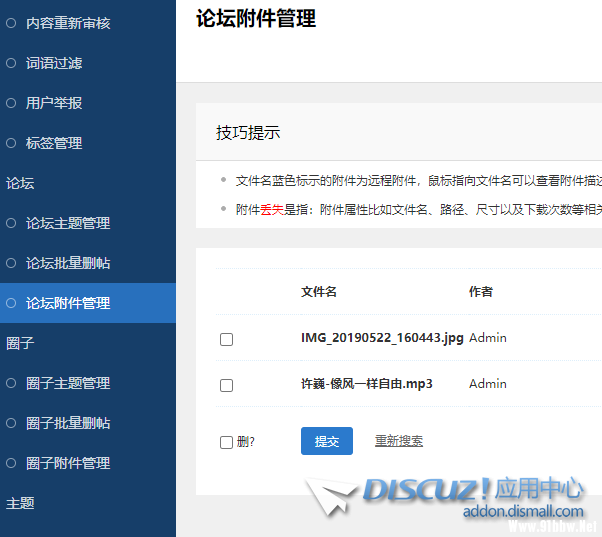The image size is (602, 537).
Task: Open 圈子附件管理 in sidebar
Action: (67, 463)
